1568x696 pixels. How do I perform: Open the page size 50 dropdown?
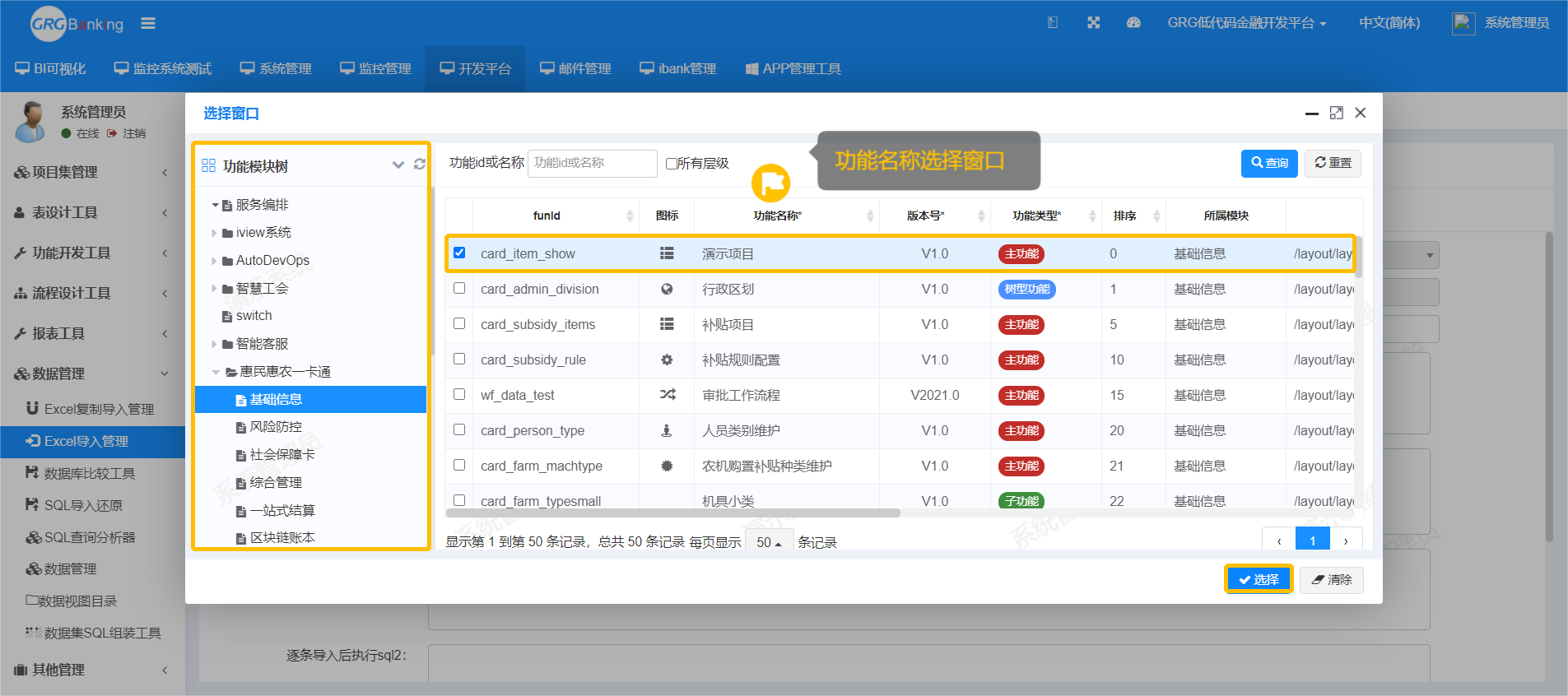(x=770, y=541)
